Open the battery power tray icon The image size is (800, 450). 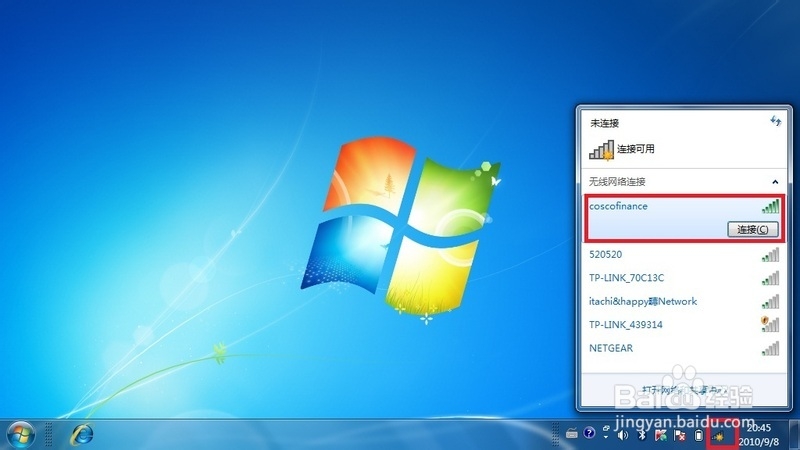(x=698, y=435)
